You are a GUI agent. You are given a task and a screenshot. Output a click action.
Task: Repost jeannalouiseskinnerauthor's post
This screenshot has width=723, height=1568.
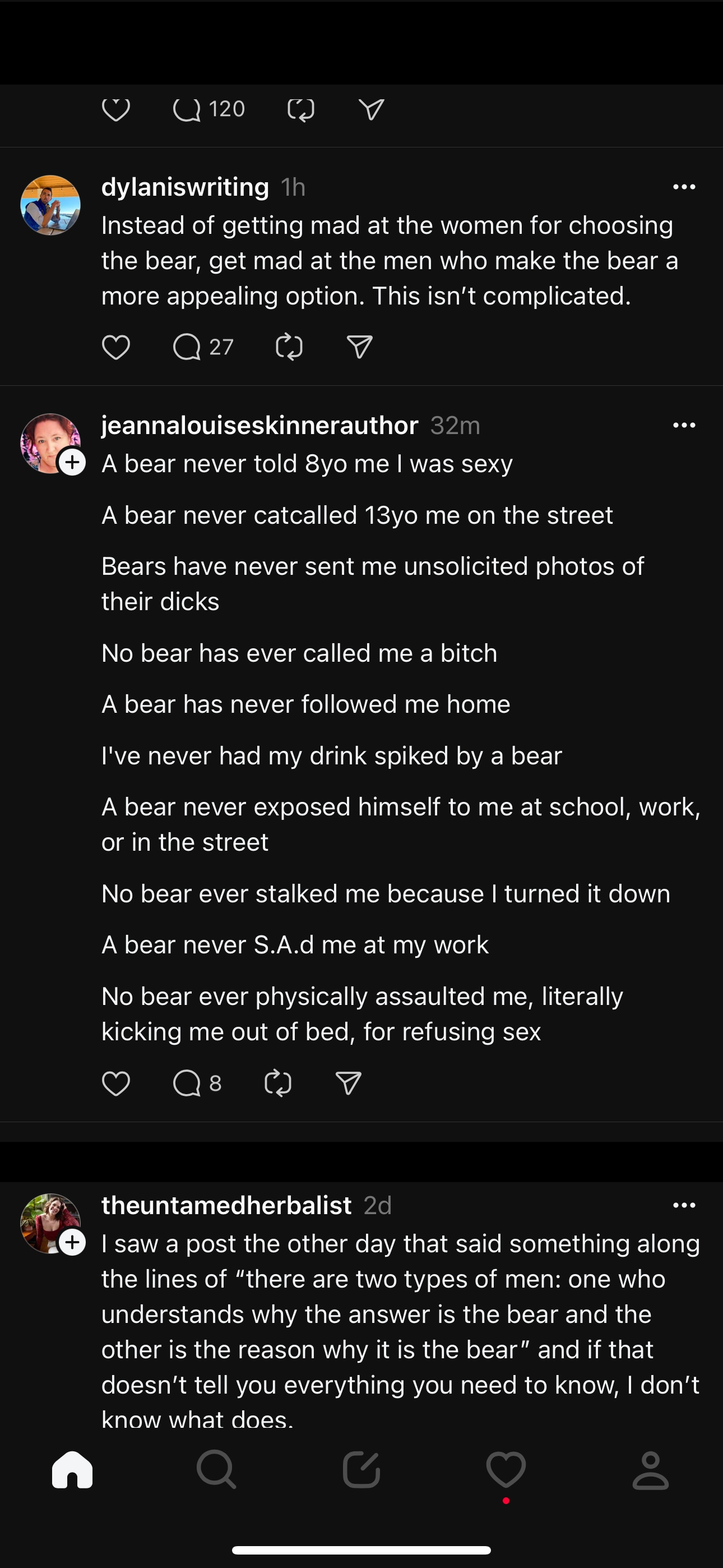[x=278, y=1083]
